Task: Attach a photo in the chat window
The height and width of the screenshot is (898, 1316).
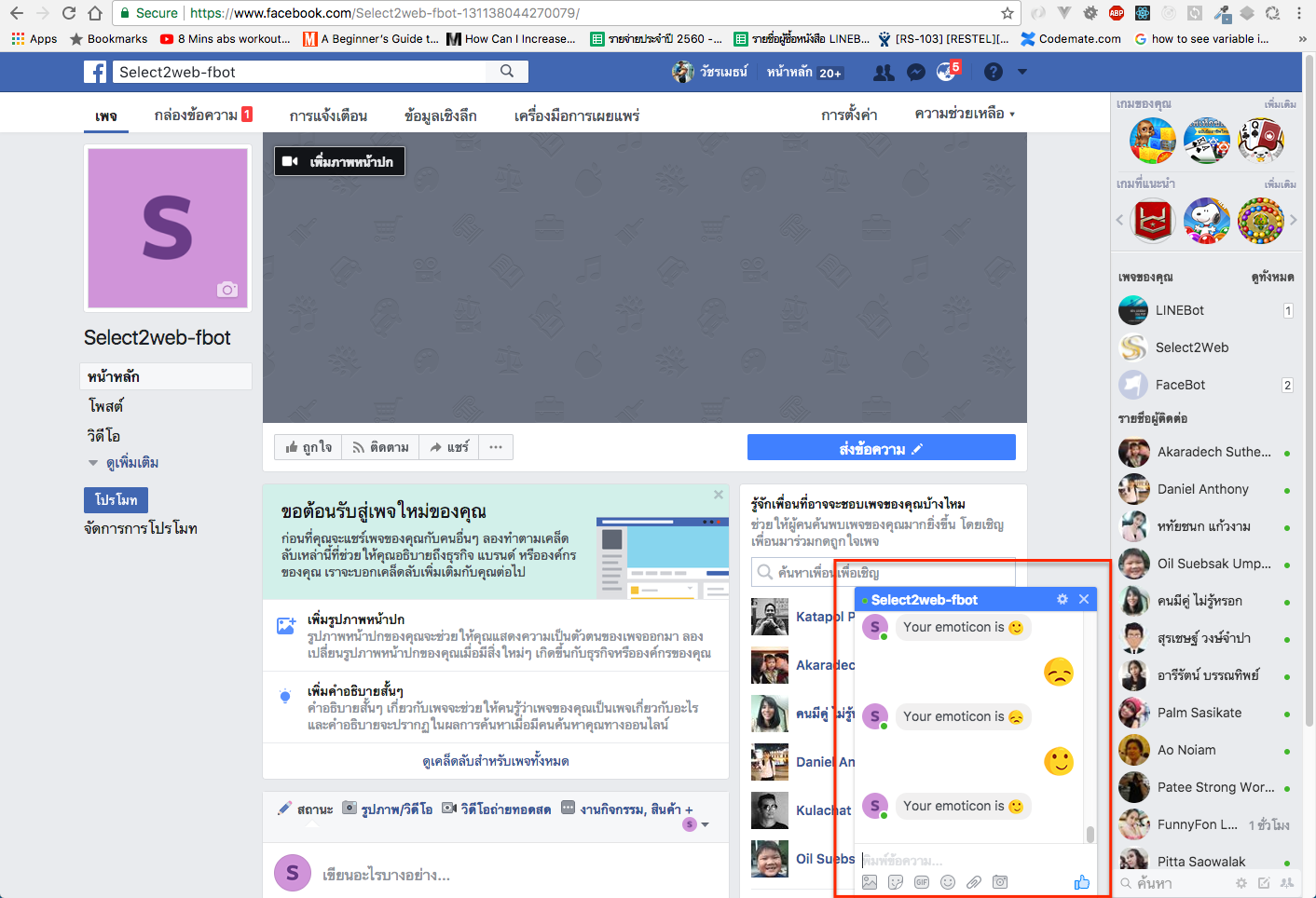Action: coord(870,881)
